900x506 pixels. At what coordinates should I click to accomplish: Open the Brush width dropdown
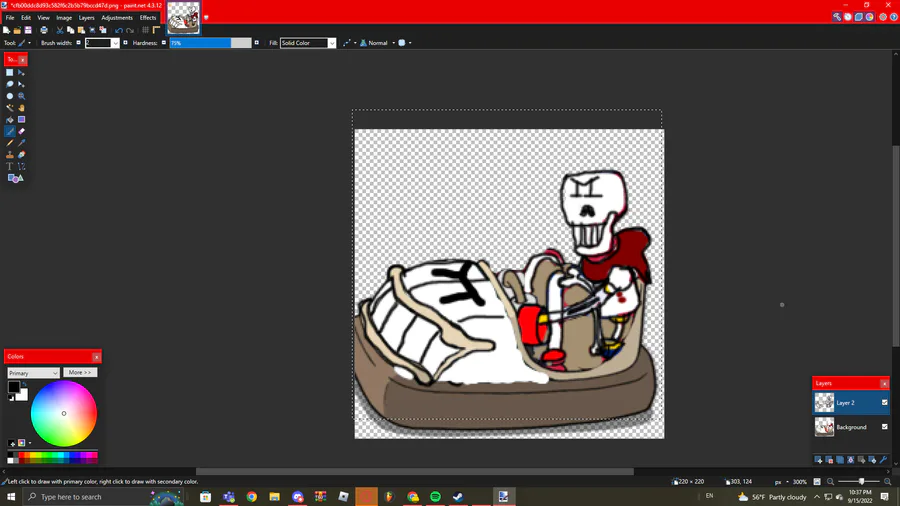pos(115,43)
